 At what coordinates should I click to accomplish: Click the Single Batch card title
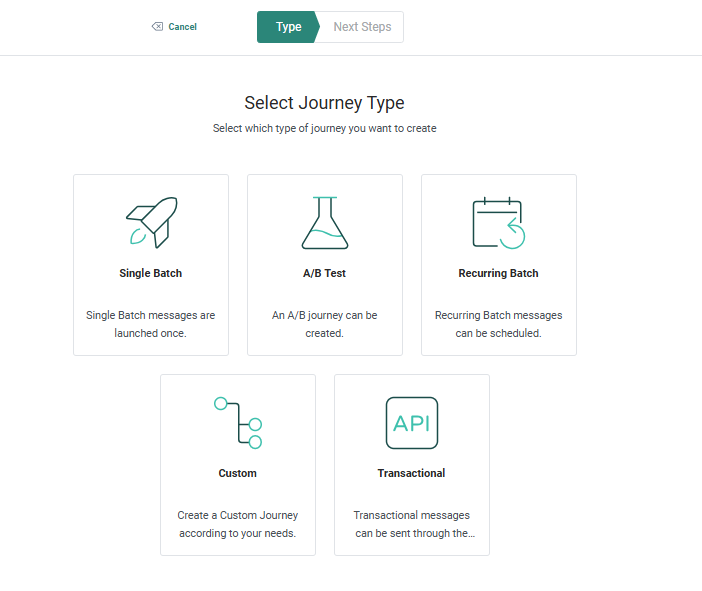click(x=151, y=273)
